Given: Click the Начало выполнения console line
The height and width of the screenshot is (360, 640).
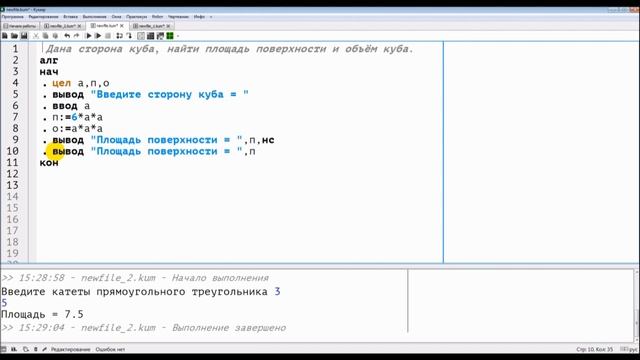Looking at the screenshot, I should tap(135, 278).
